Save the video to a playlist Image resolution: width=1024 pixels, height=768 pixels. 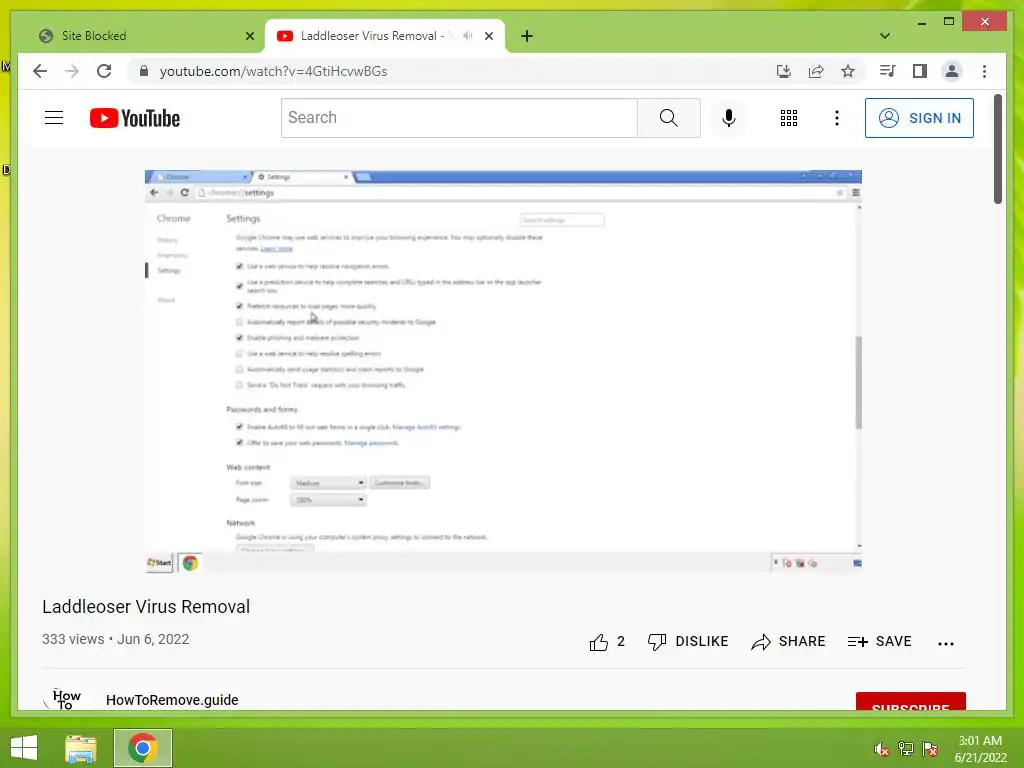[879, 642]
